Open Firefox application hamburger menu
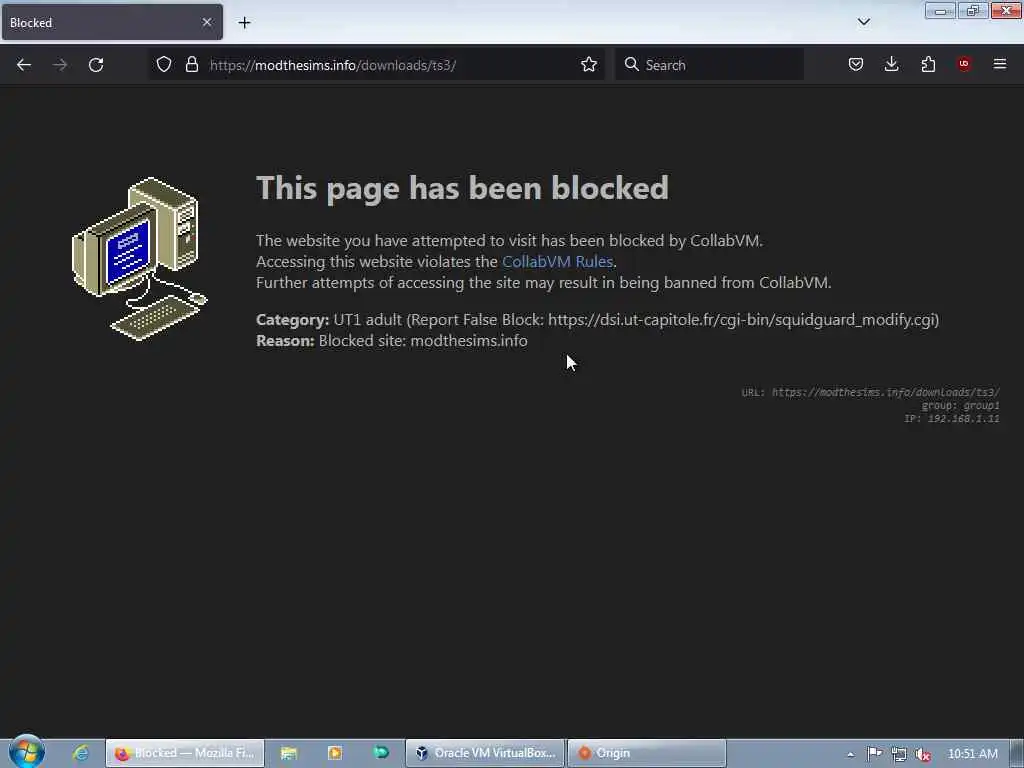The height and width of the screenshot is (768, 1024). coord(1000,64)
